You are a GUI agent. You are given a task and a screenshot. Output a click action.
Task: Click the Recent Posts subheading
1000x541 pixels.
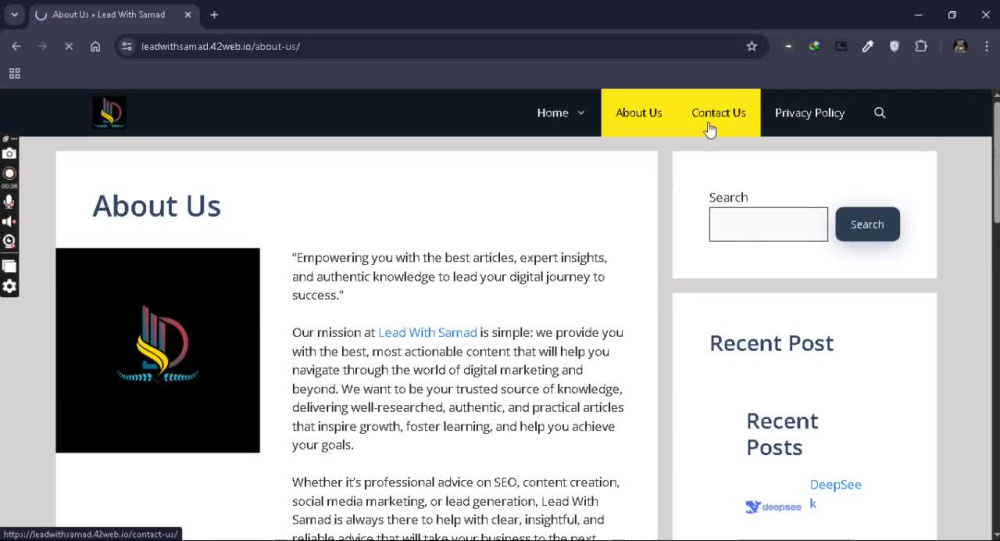(x=783, y=434)
